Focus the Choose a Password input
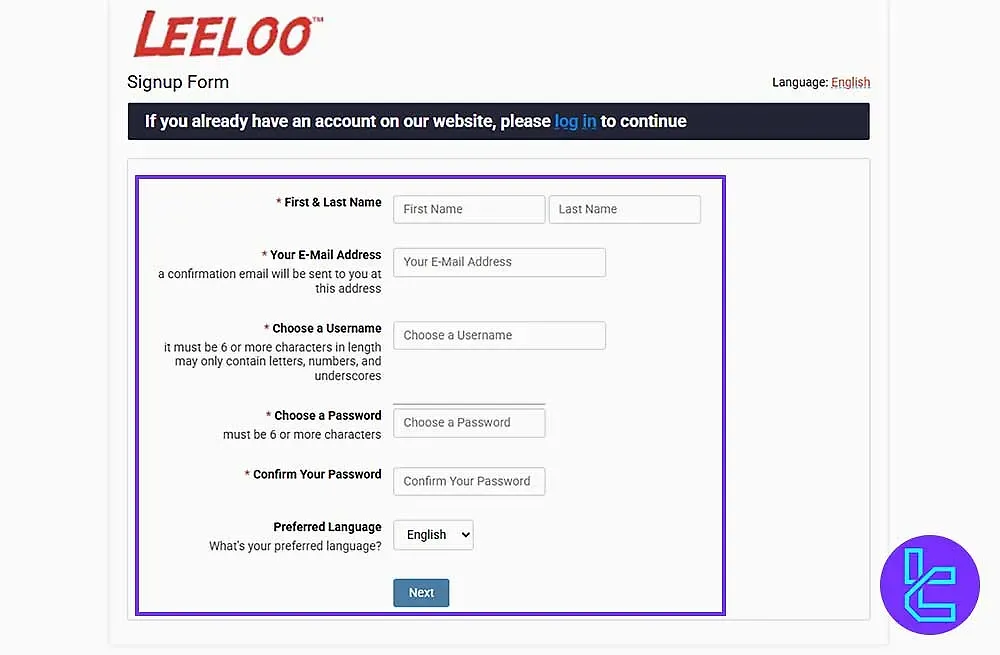1000x655 pixels. [x=468, y=422]
